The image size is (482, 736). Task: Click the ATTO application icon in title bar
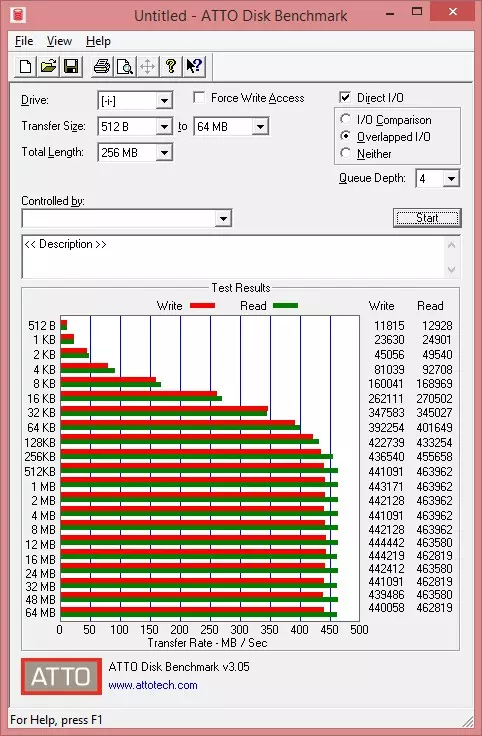[x=18, y=14]
